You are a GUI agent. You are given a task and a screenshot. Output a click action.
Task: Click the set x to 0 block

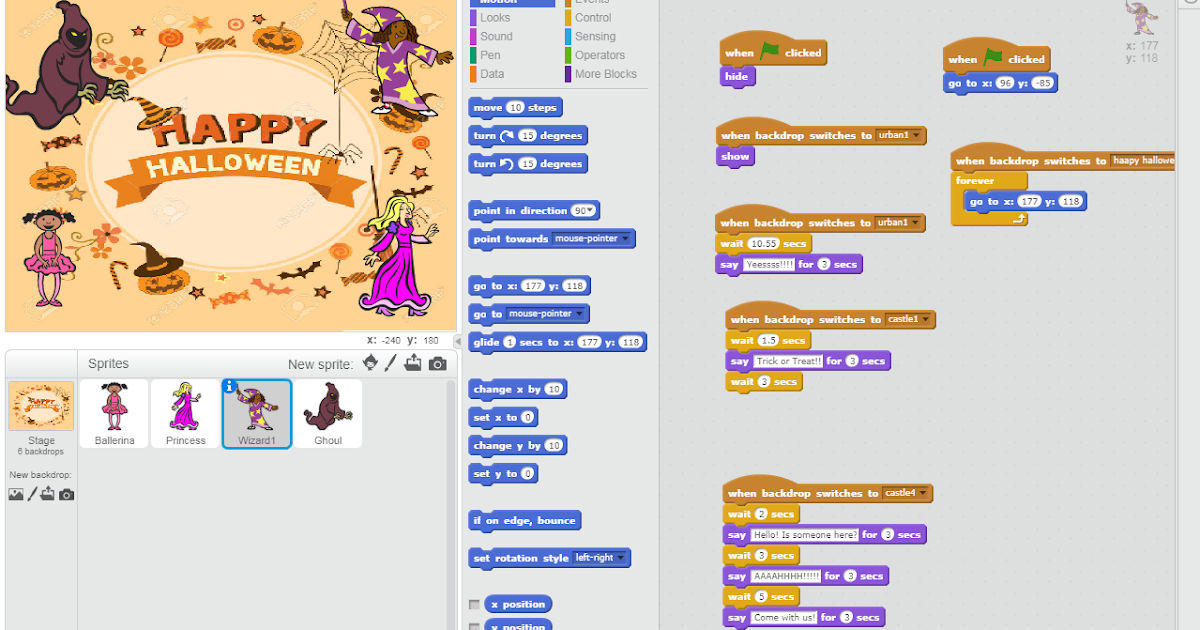(504, 417)
